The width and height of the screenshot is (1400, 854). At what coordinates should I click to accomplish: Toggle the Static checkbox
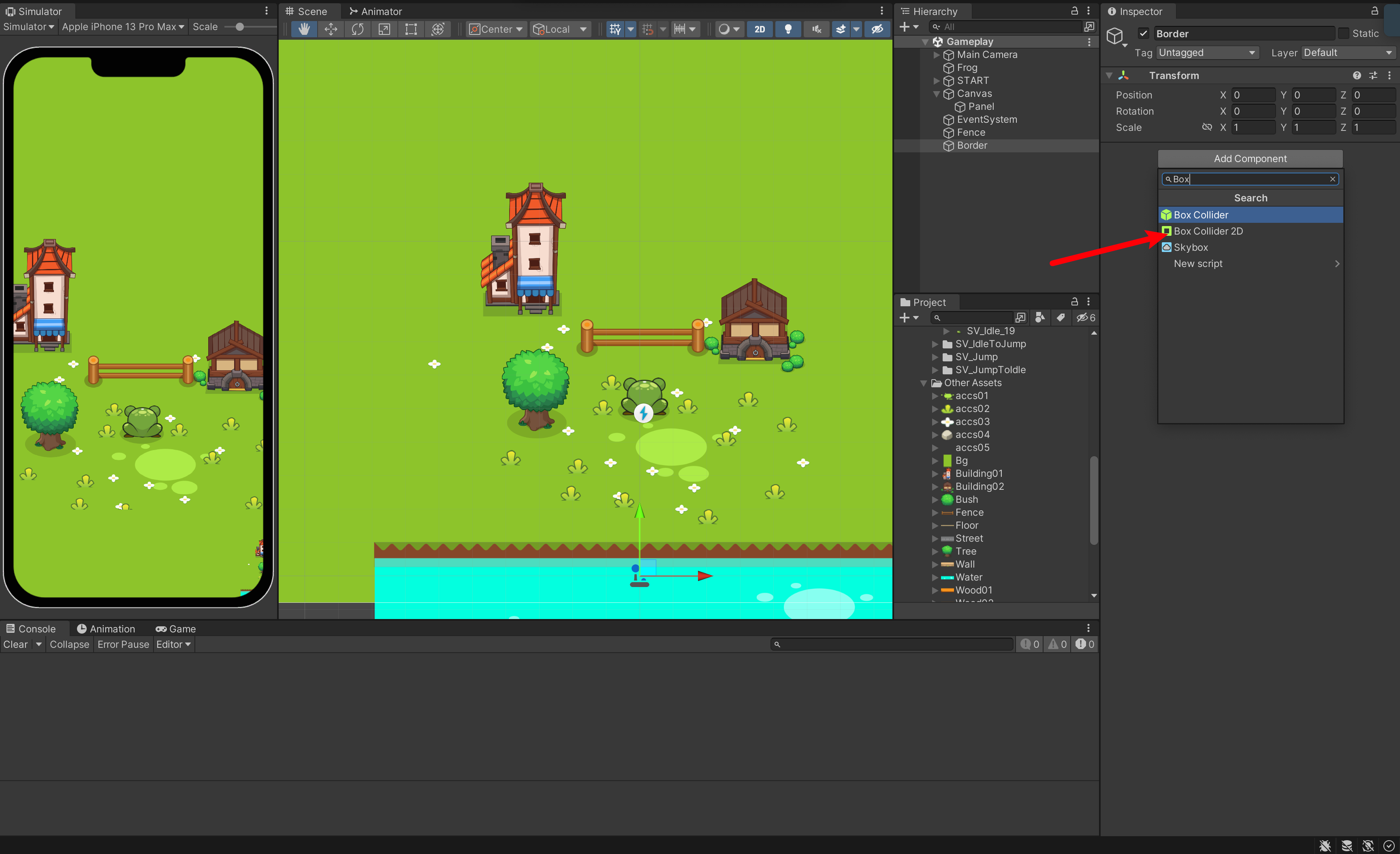click(1344, 34)
